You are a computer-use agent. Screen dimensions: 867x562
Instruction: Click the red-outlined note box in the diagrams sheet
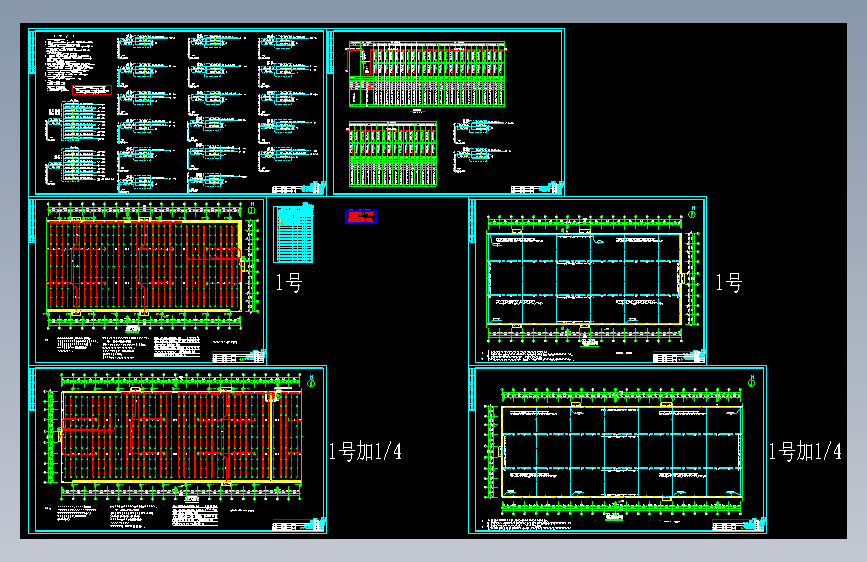[x=92, y=90]
